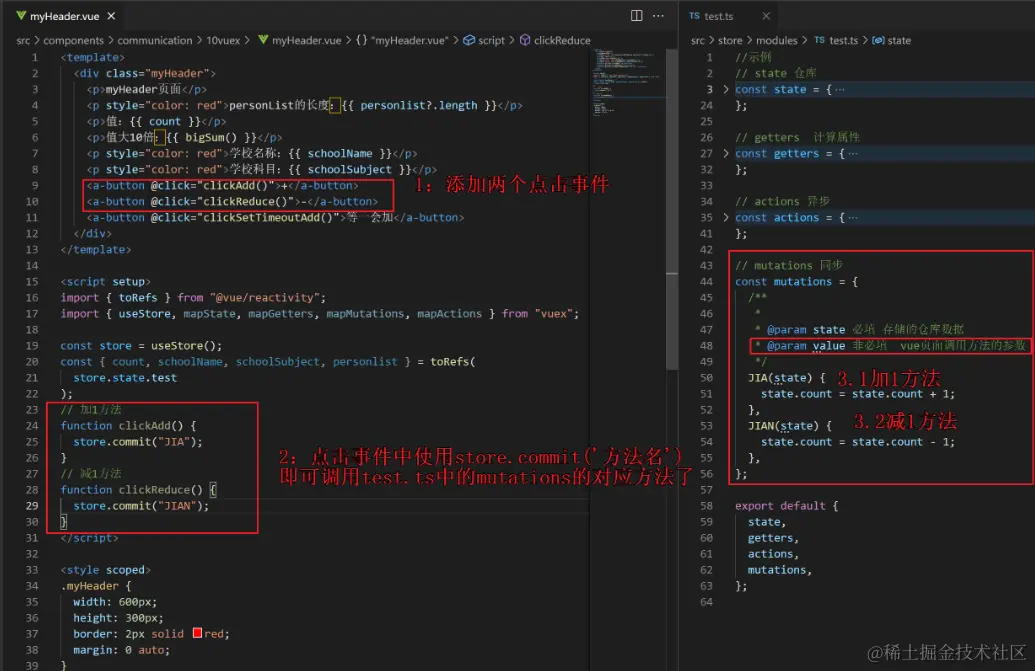
Task: Click 'mapMutations' in the import line
Action: point(365,313)
